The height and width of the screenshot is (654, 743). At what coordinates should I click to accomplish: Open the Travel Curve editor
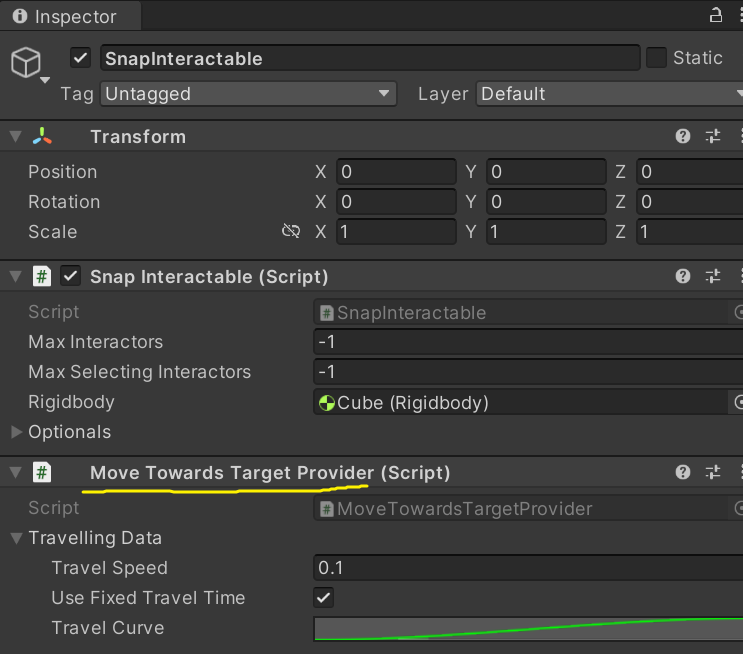(x=528, y=628)
